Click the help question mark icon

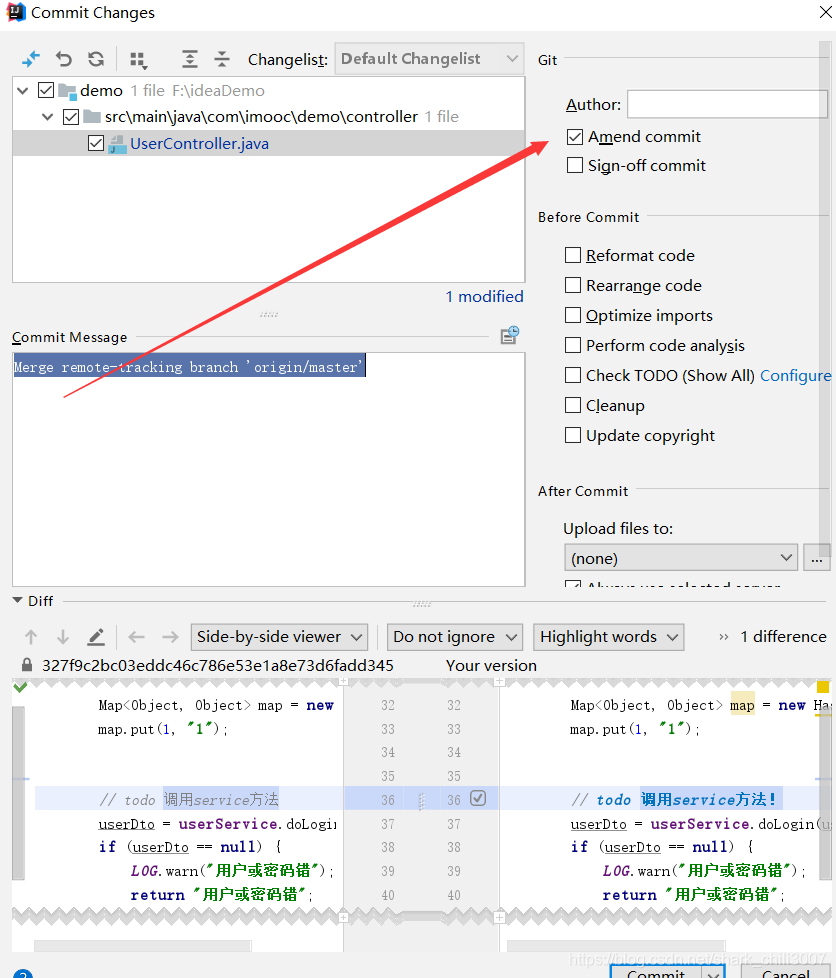pyautogui.click(x=22, y=974)
